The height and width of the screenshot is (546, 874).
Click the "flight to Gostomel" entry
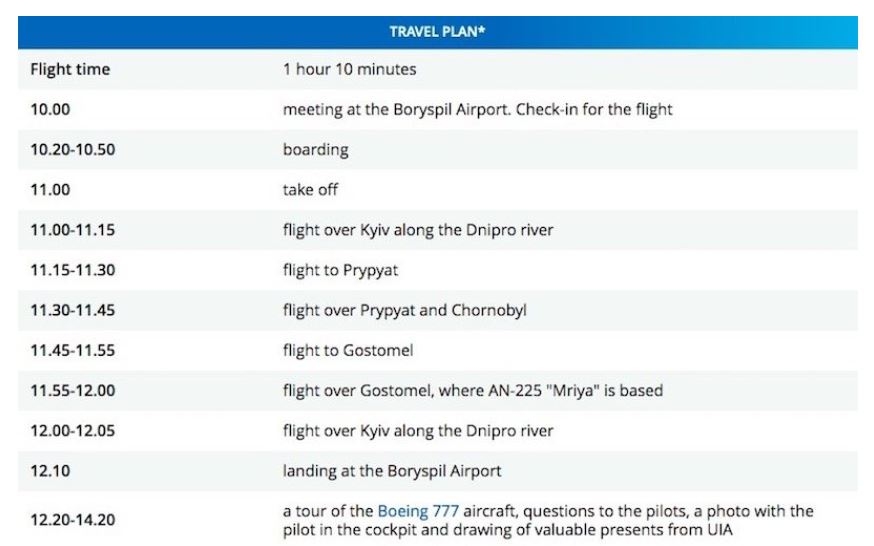tap(347, 350)
